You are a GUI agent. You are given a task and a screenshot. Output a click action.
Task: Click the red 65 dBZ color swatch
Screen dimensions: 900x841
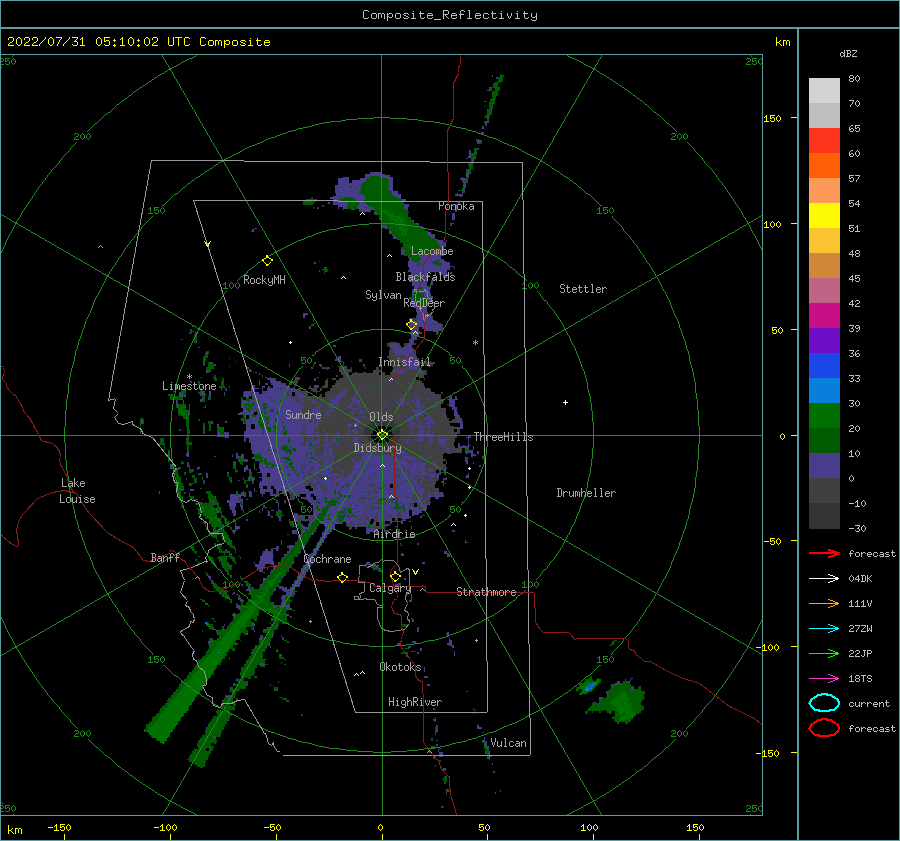(x=824, y=141)
